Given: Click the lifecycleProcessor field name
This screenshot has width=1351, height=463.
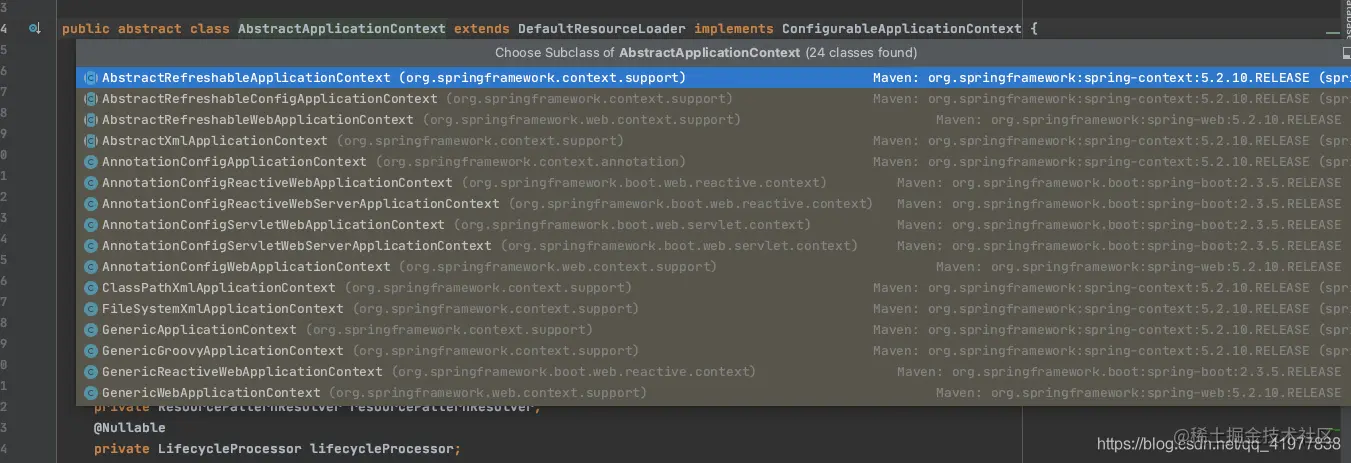Looking at the screenshot, I should [382, 449].
